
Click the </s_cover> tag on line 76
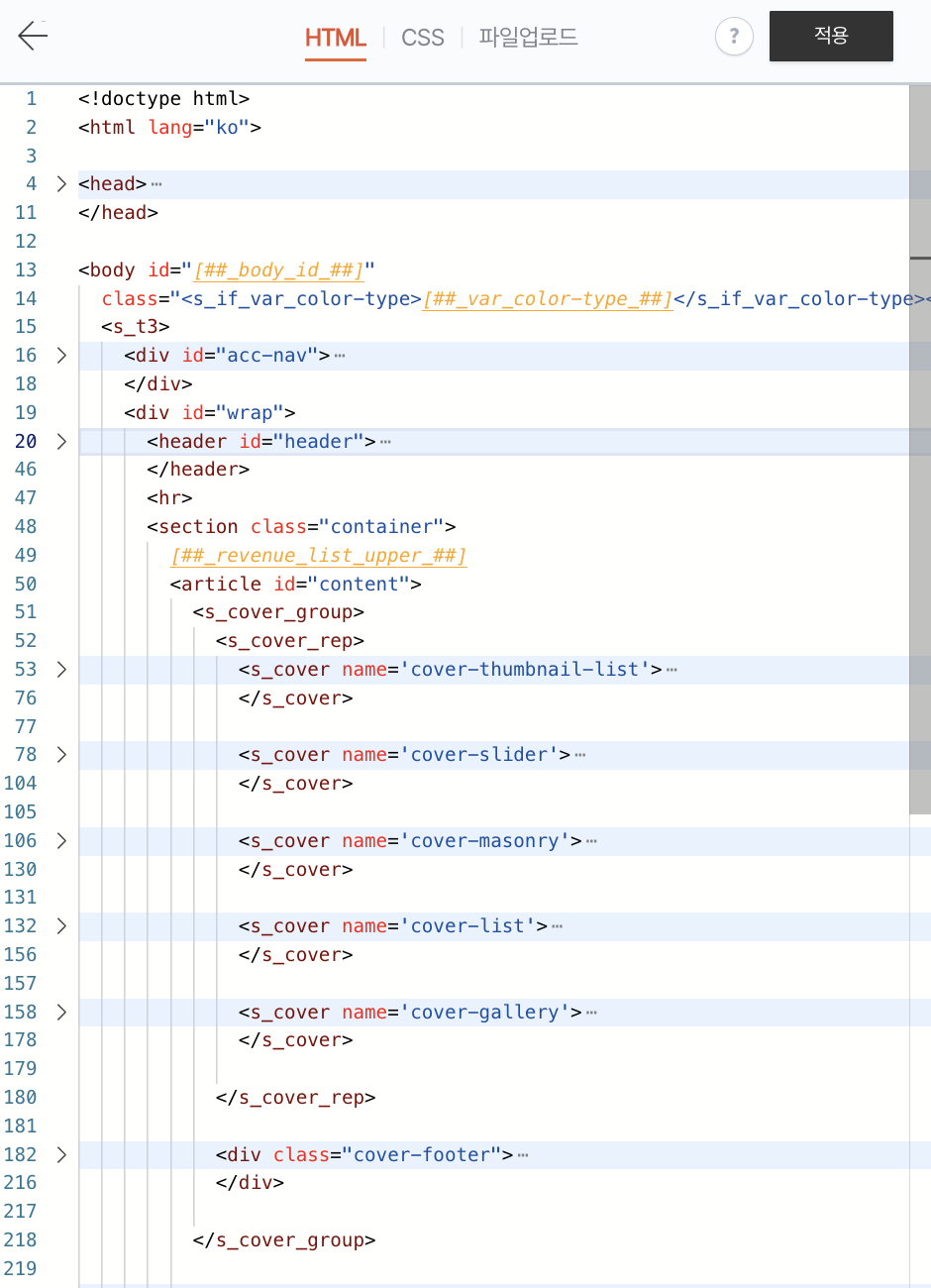(296, 698)
